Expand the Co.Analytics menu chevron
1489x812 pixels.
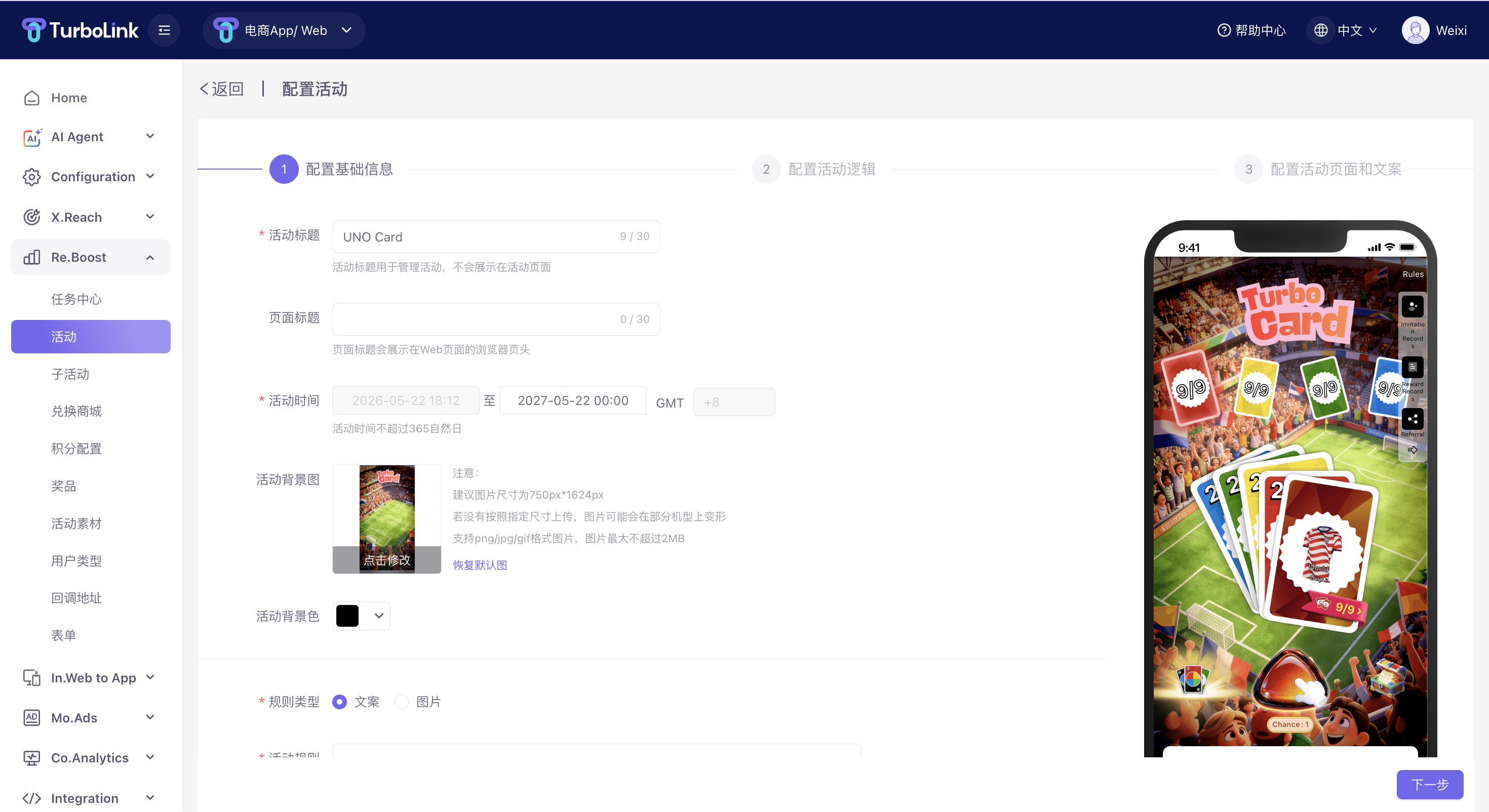pyautogui.click(x=150, y=757)
